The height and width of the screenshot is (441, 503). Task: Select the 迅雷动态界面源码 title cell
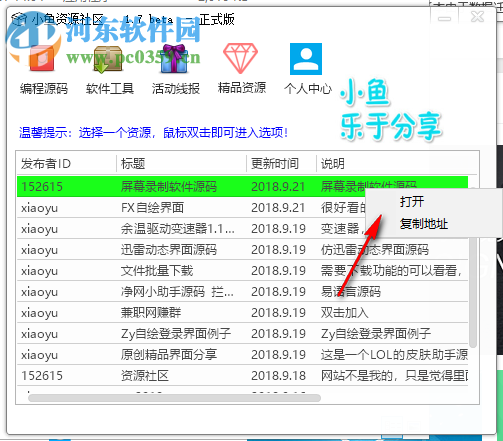[169, 250]
